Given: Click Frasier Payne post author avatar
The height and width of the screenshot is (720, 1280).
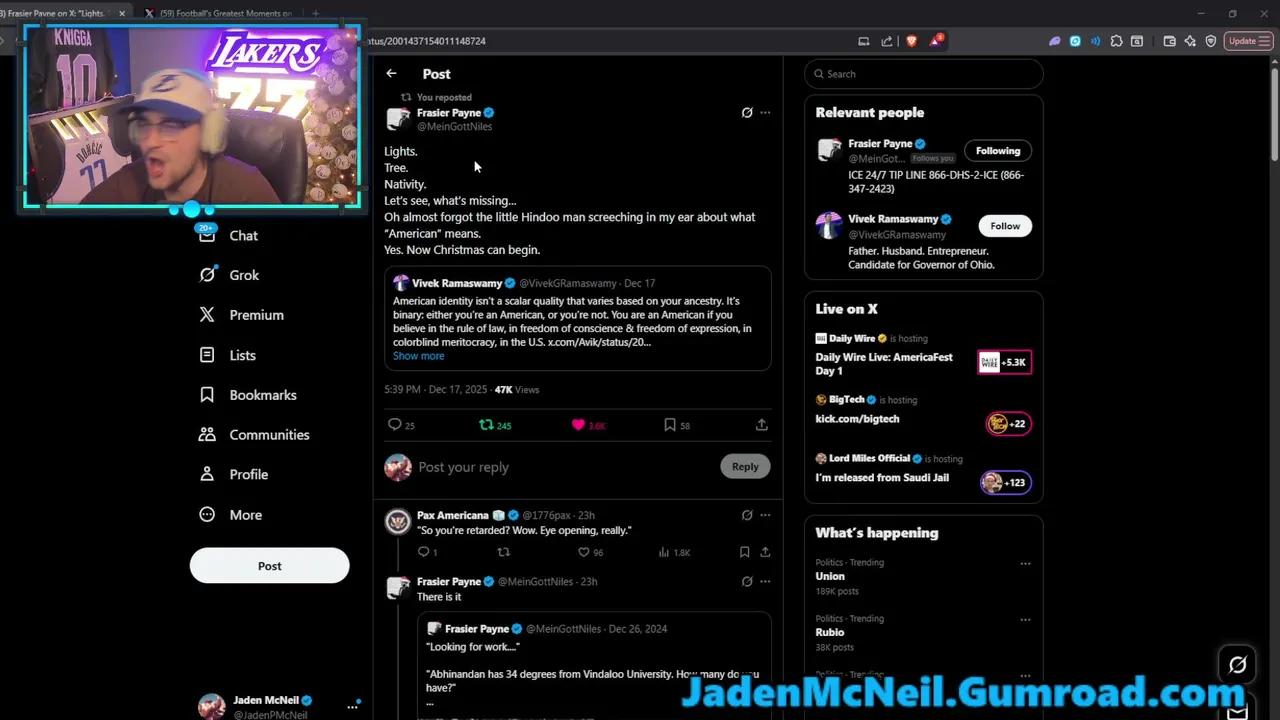Looking at the screenshot, I should pyautogui.click(x=398, y=119).
